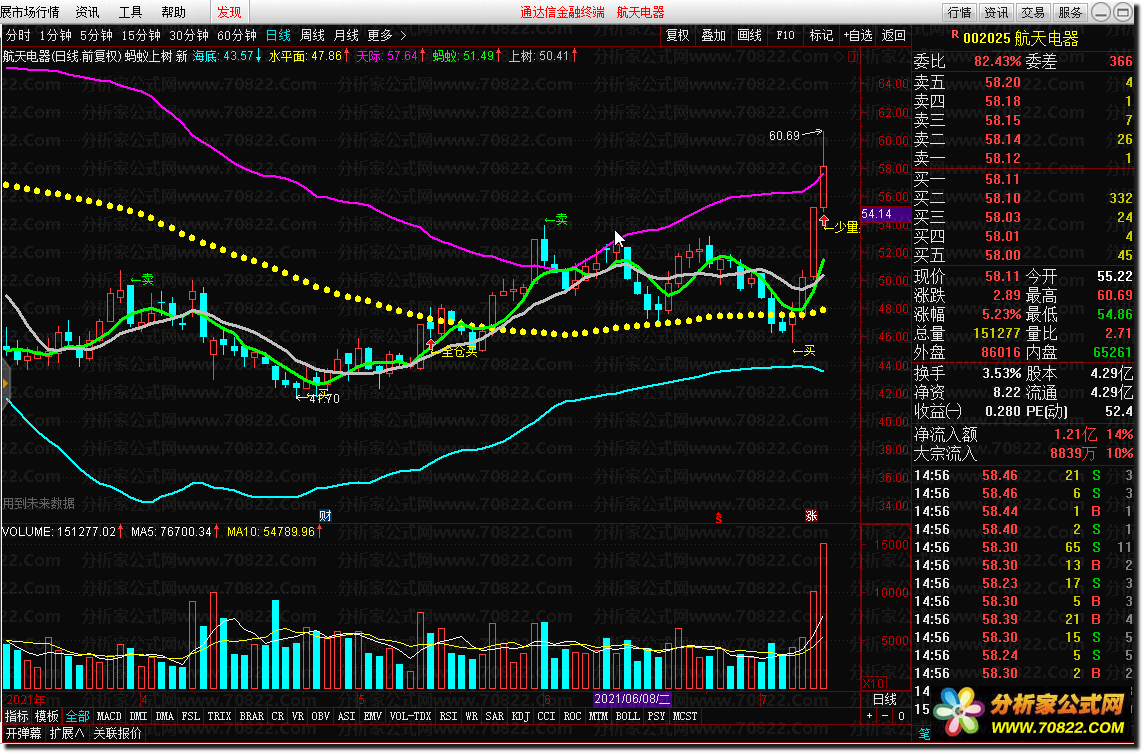Click the 行情 button at top right
The height and width of the screenshot is (753, 1144).
click(x=959, y=12)
